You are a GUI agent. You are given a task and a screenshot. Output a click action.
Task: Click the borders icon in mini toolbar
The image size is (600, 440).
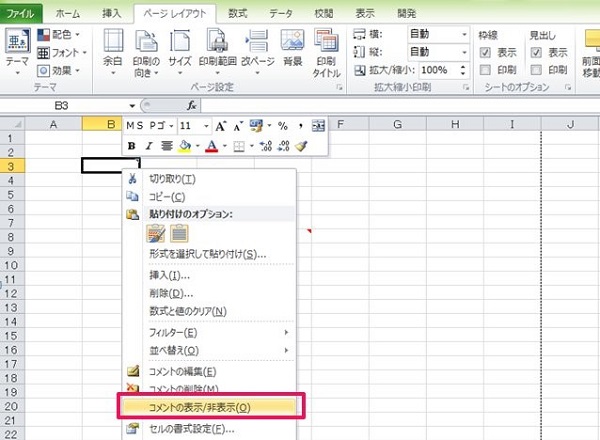[239, 146]
